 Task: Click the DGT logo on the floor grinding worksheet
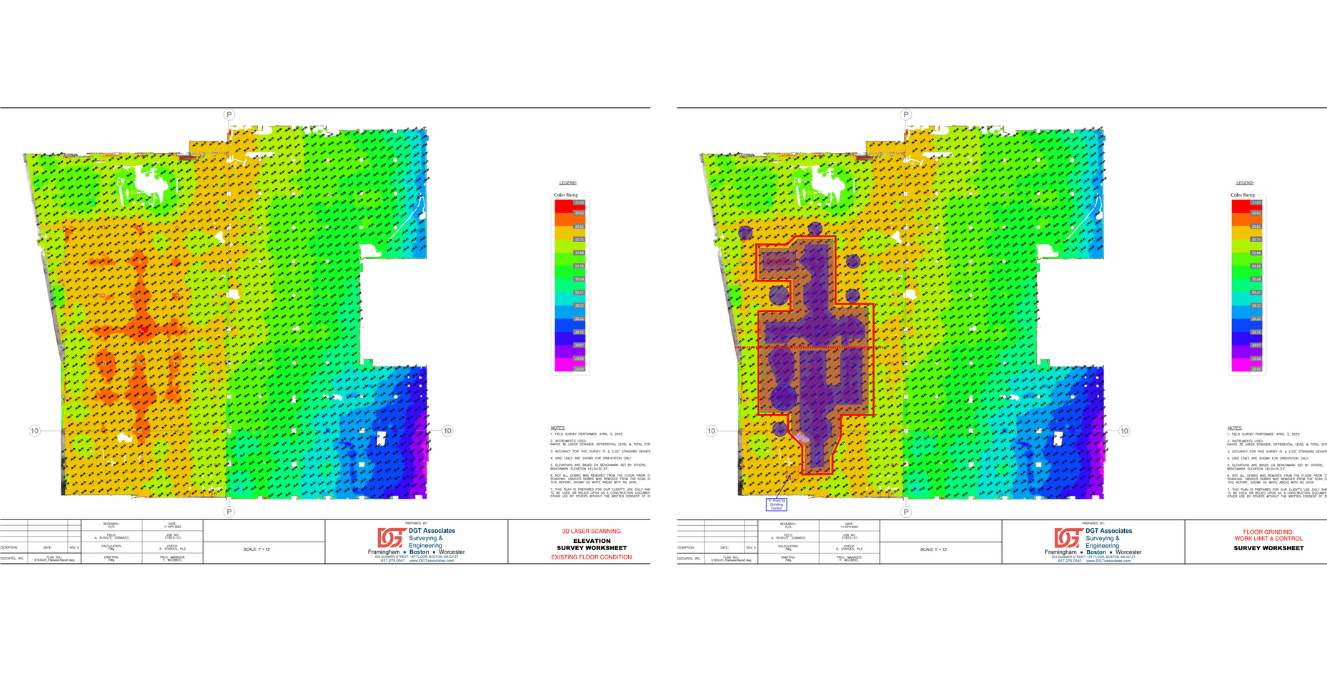point(1065,538)
